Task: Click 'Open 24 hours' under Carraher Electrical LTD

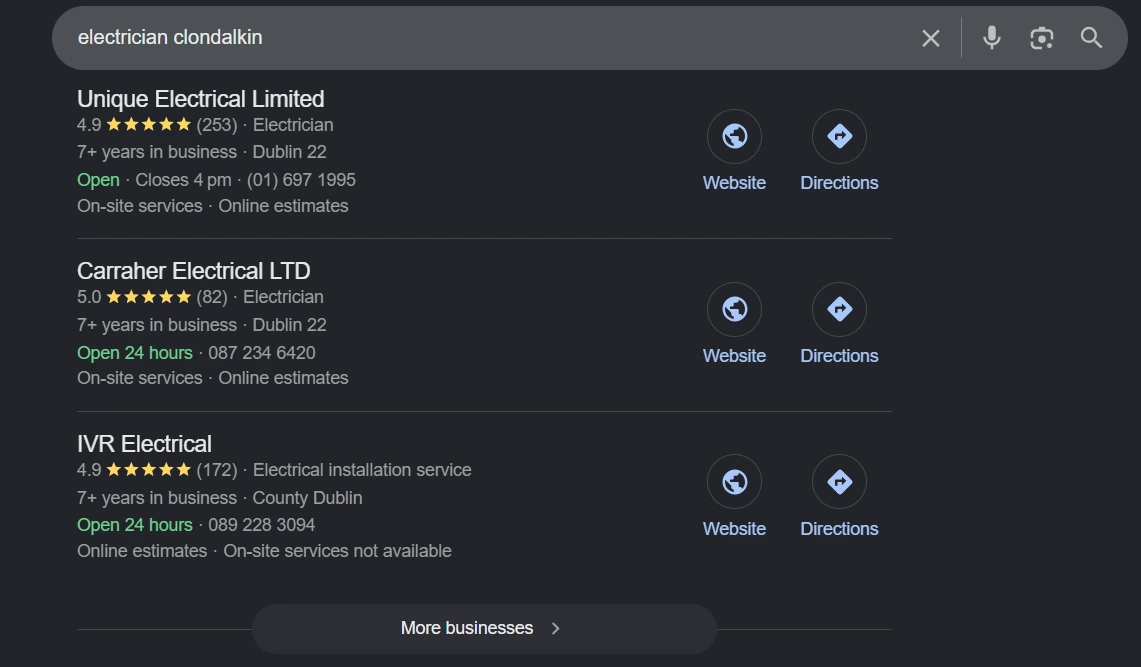Action: (135, 353)
